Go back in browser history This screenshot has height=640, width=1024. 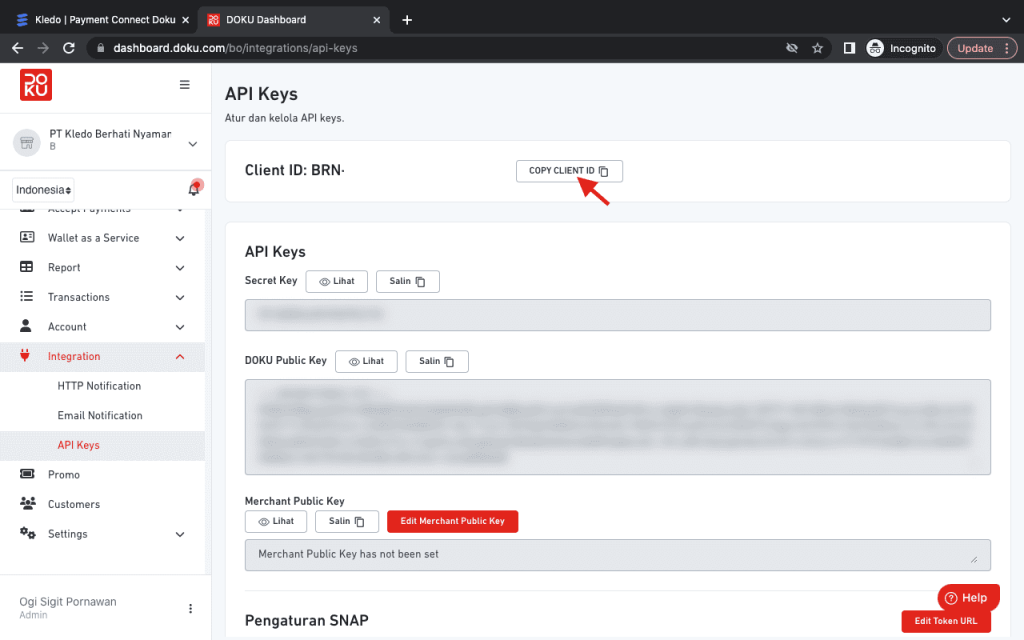pyautogui.click(x=18, y=48)
